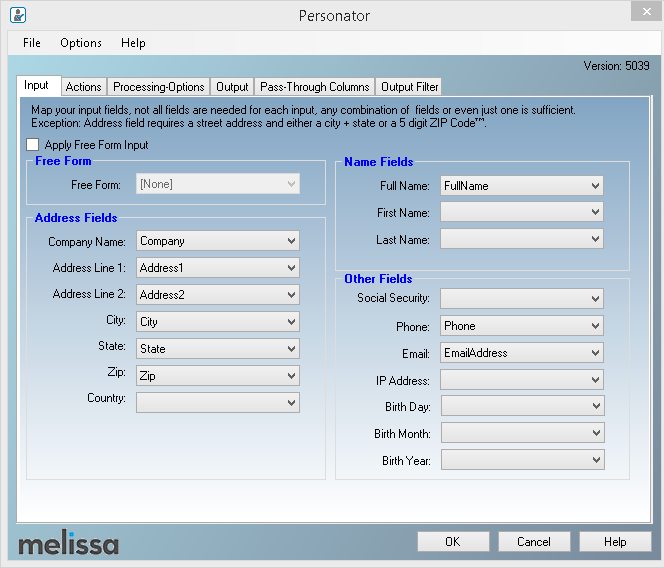Click the Personator app icon in title bar
Viewport: 664px width, 568px height.
click(17, 15)
